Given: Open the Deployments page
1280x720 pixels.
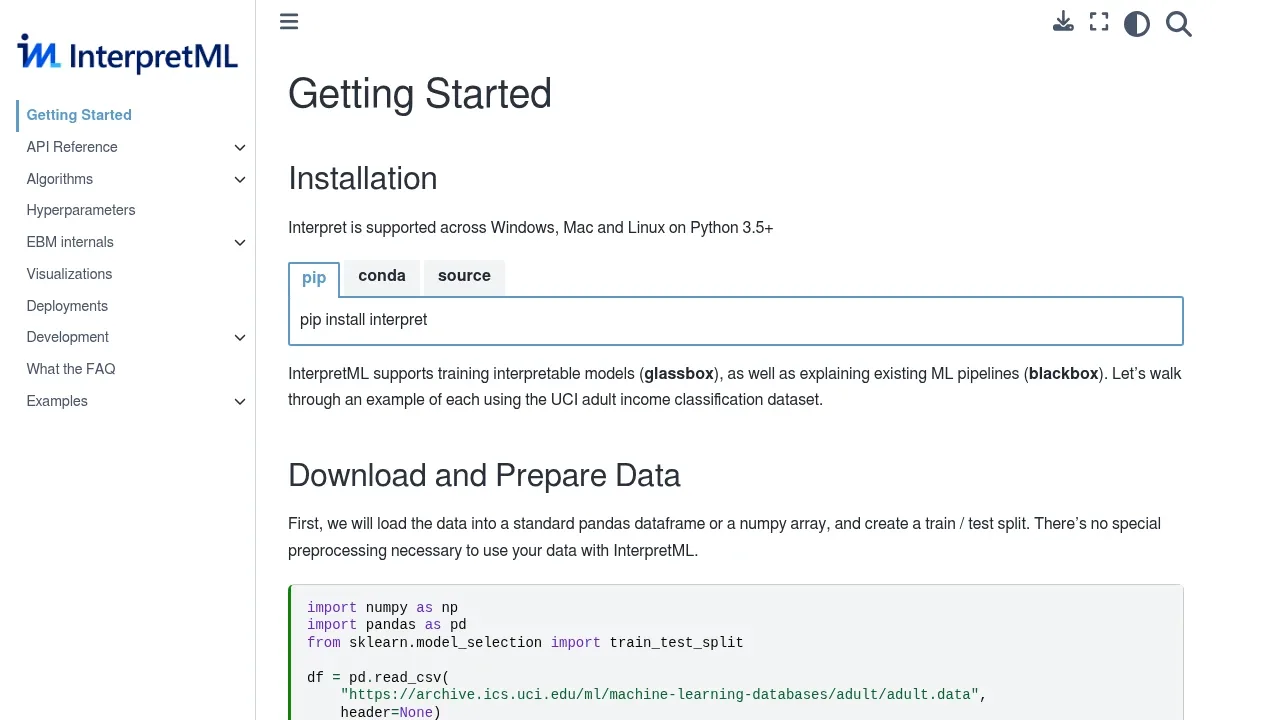Looking at the screenshot, I should 67,306.
